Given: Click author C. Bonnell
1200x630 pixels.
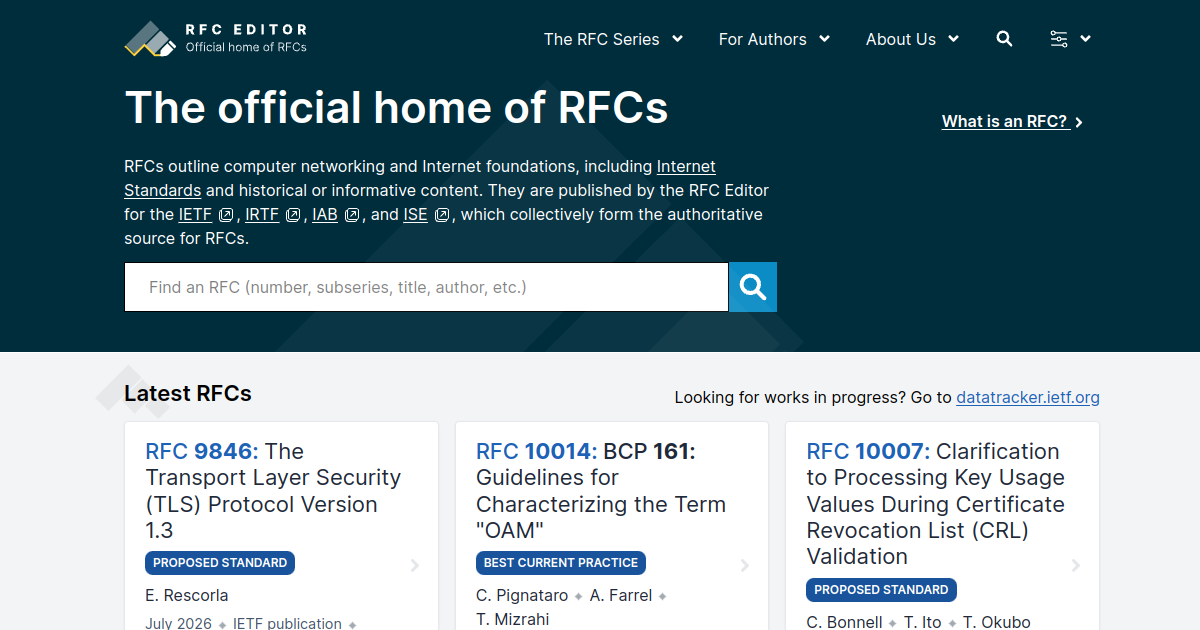Looking at the screenshot, I should tap(845, 622).
